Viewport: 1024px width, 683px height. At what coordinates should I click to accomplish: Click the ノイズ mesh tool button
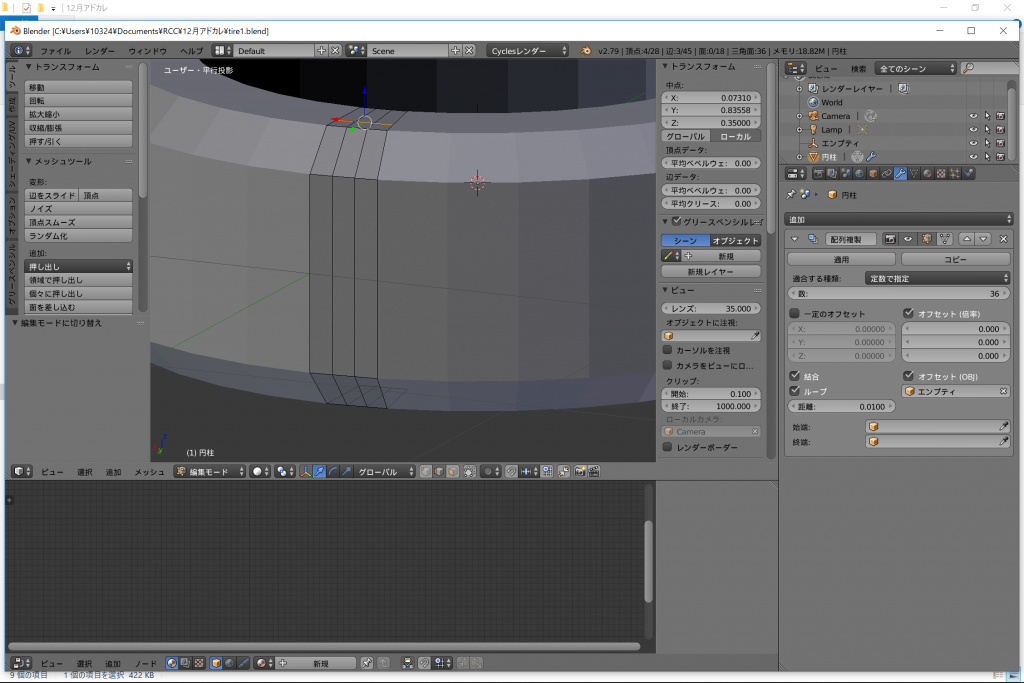pyautogui.click(x=79, y=209)
